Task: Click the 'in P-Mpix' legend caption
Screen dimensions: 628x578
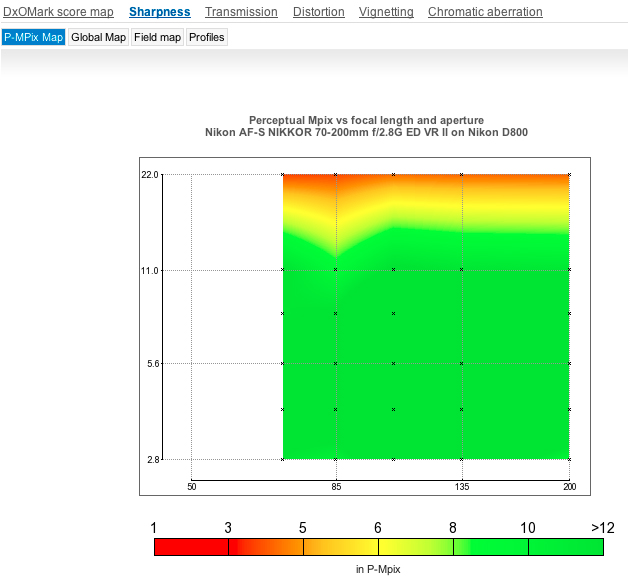Action: (378, 569)
